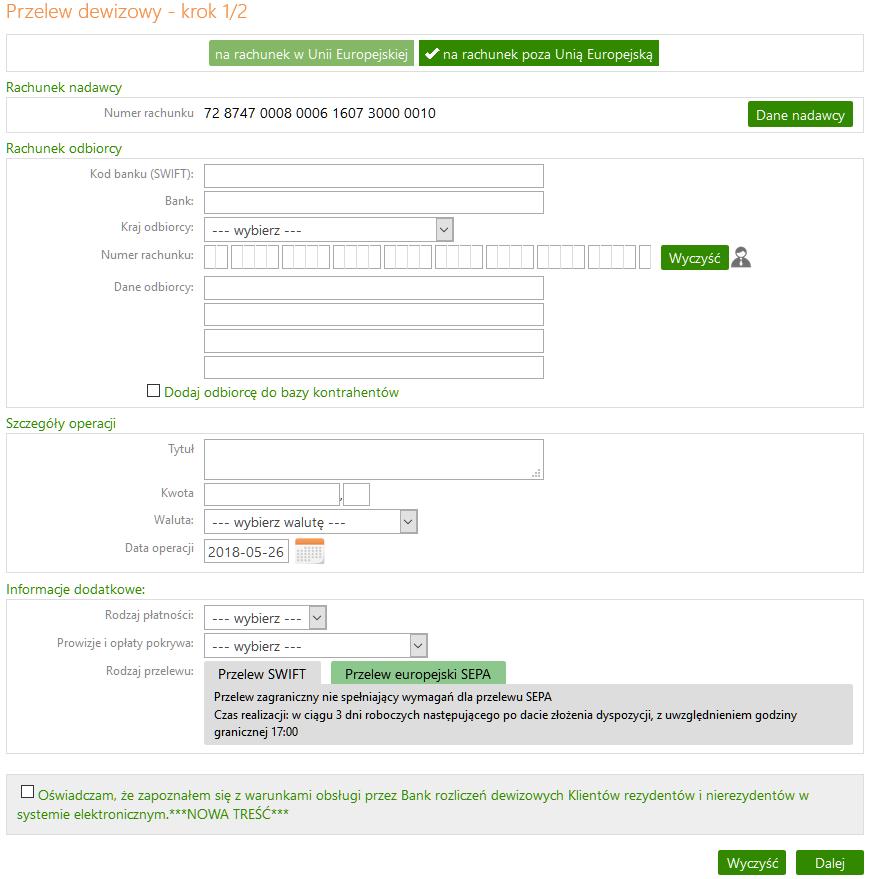871x879 pixels.
Task: Open the calendar date picker icon
Action: (x=309, y=550)
